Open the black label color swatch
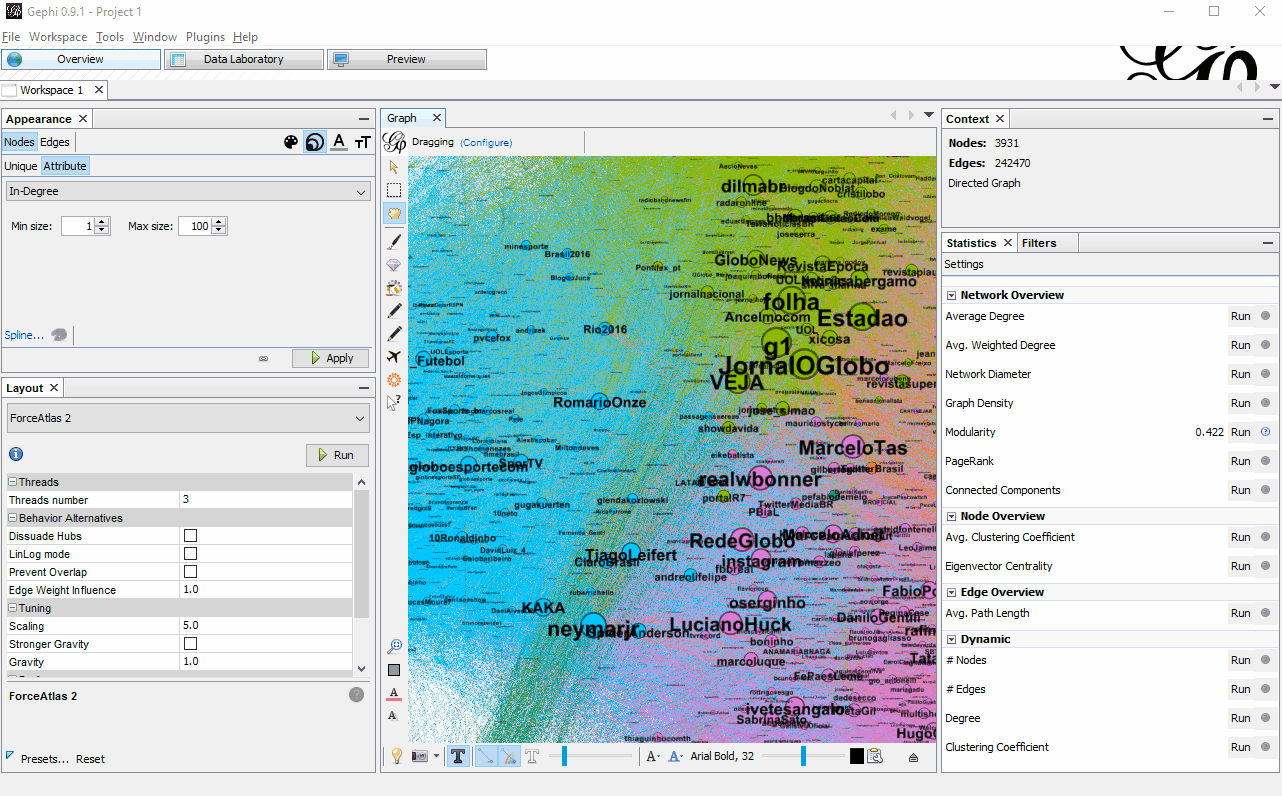The width and height of the screenshot is (1282, 796). [x=857, y=756]
